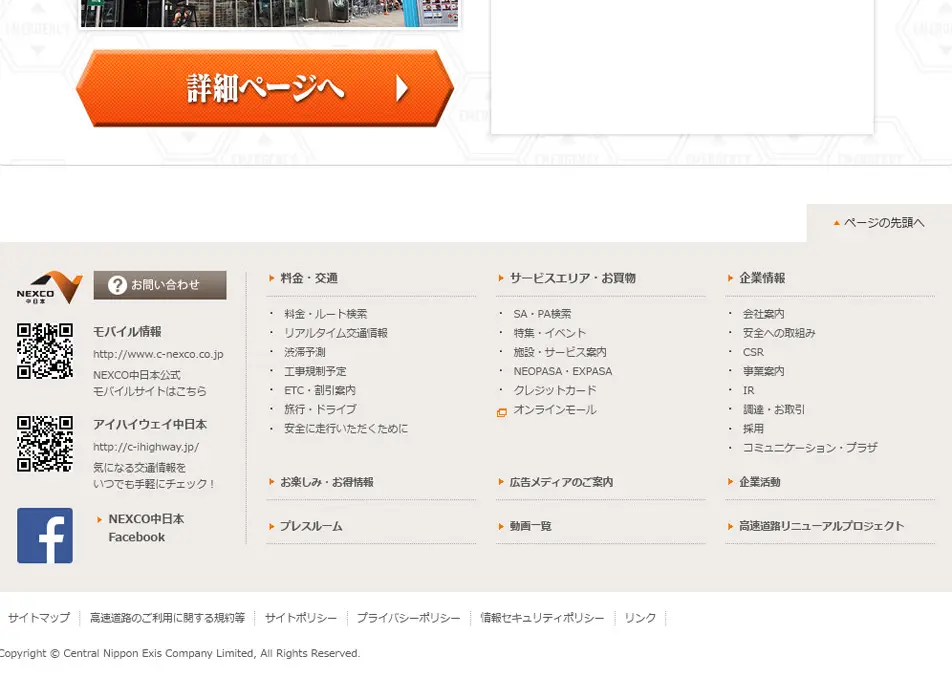Viewport: 952px width, 678px height.
Task: Open プライバシーポリシー link
Action: pyautogui.click(x=408, y=618)
